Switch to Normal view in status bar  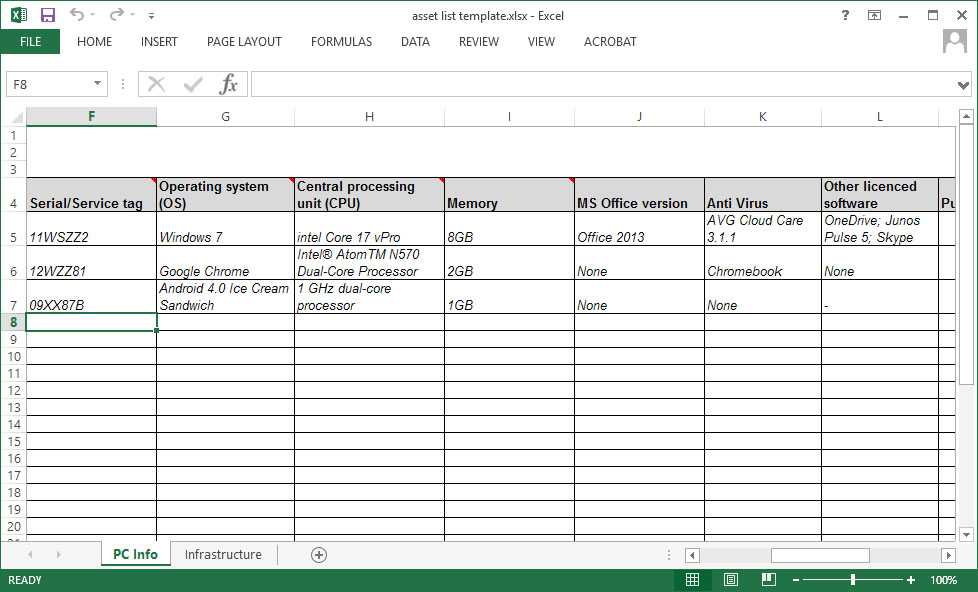point(692,580)
